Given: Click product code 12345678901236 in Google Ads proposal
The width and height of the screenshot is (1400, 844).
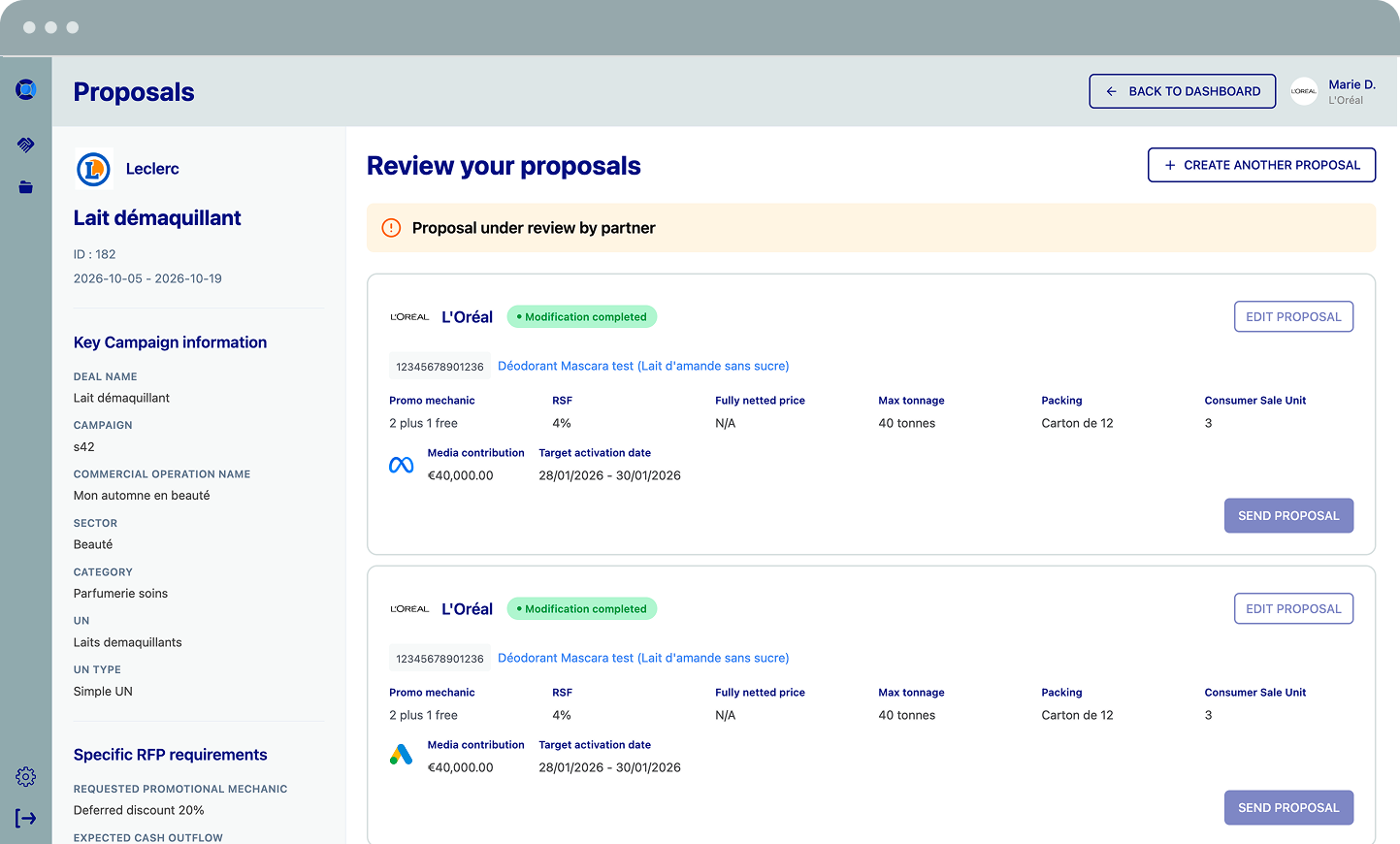Looking at the screenshot, I should tap(440, 659).
